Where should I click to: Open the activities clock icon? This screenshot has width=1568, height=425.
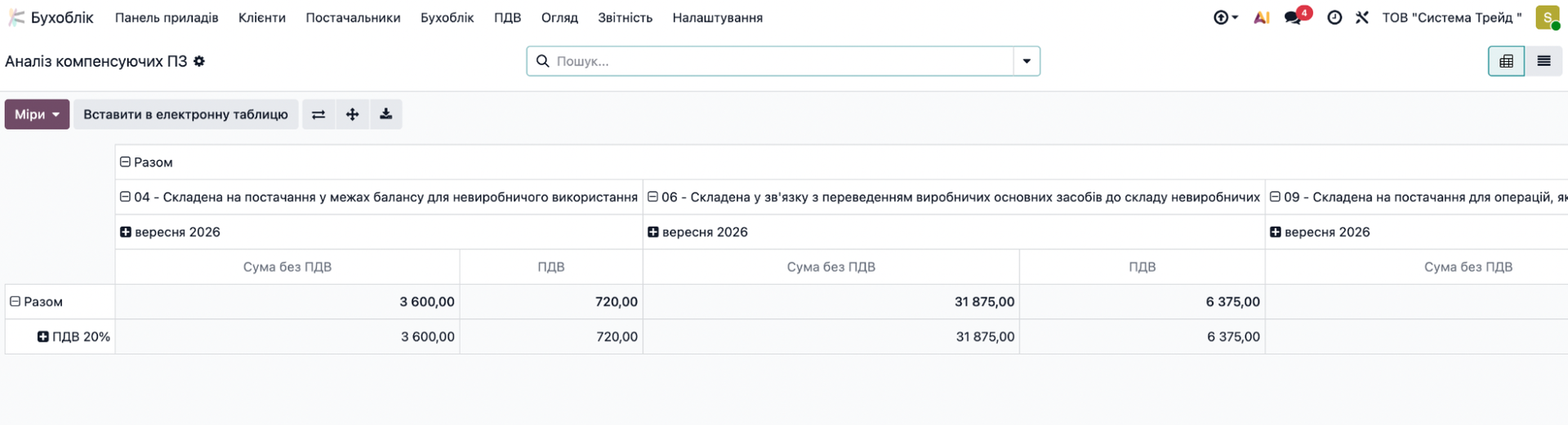pos(1334,17)
